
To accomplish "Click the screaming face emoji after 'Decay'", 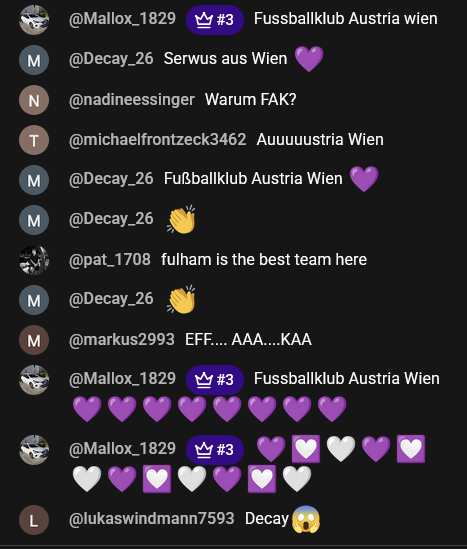I will (x=306, y=520).
